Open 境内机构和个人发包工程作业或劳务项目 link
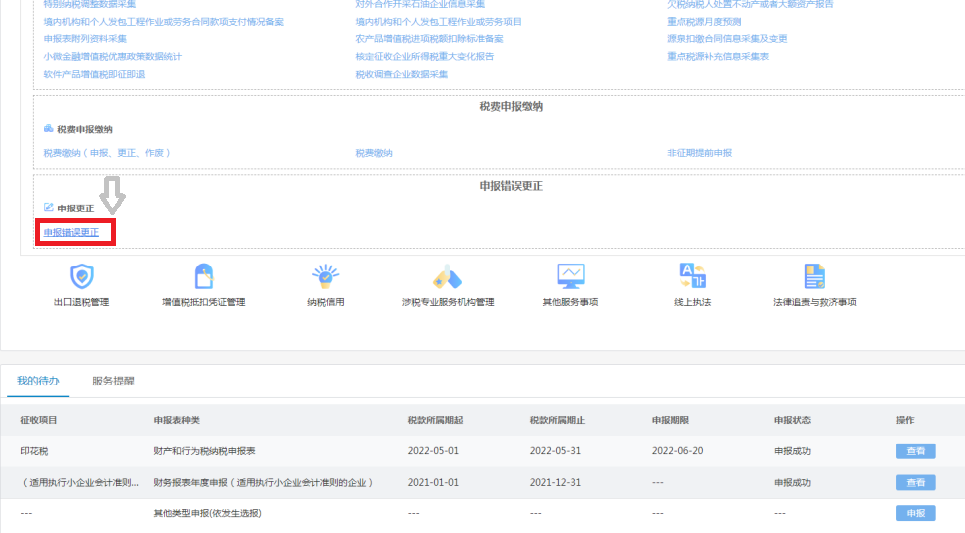The height and width of the screenshot is (533, 965). (x=439, y=22)
